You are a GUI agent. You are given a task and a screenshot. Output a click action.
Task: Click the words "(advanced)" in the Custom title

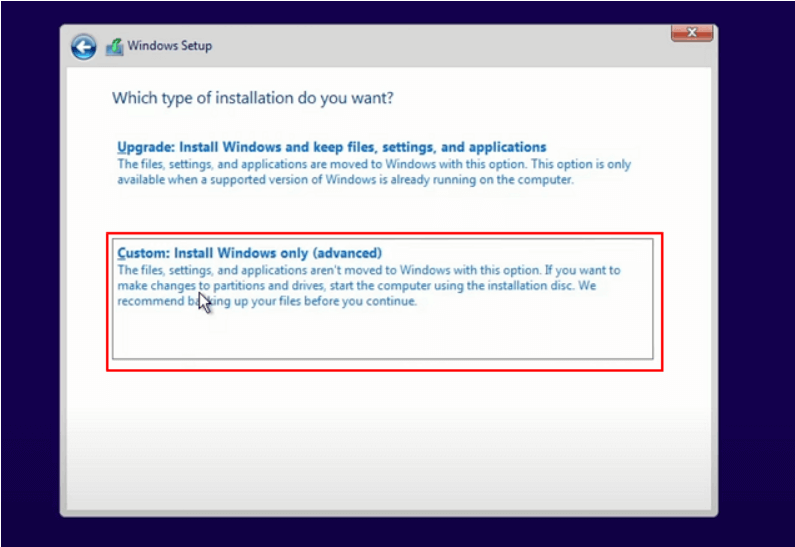click(x=348, y=253)
